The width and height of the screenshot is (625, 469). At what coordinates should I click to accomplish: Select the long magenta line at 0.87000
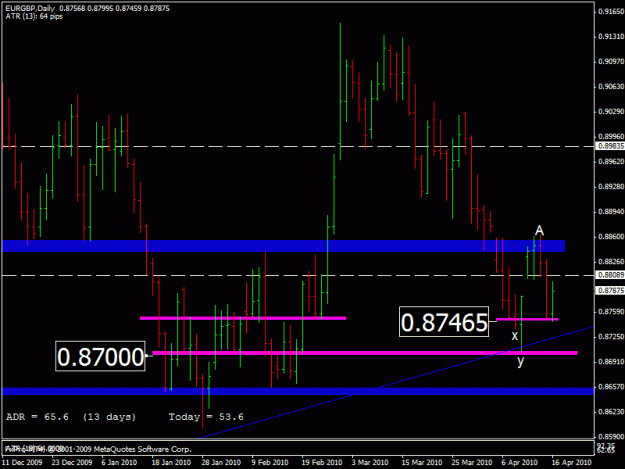point(365,353)
